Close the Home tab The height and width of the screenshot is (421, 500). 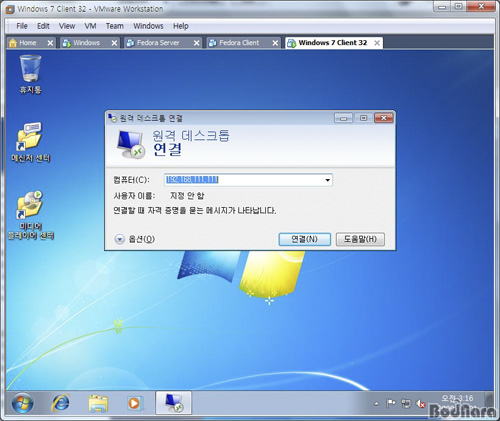(50, 43)
